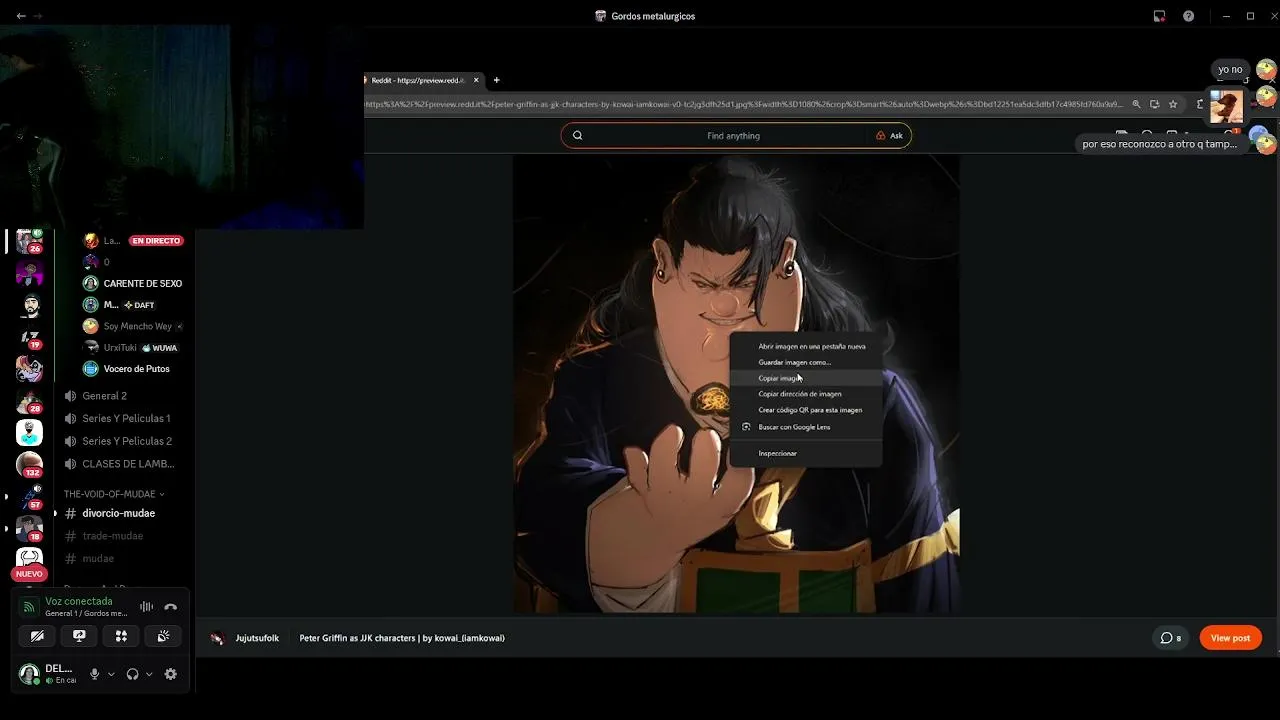This screenshot has width=1280, height=720.
Task: Click Discord forward navigation arrow
Action: (38, 16)
